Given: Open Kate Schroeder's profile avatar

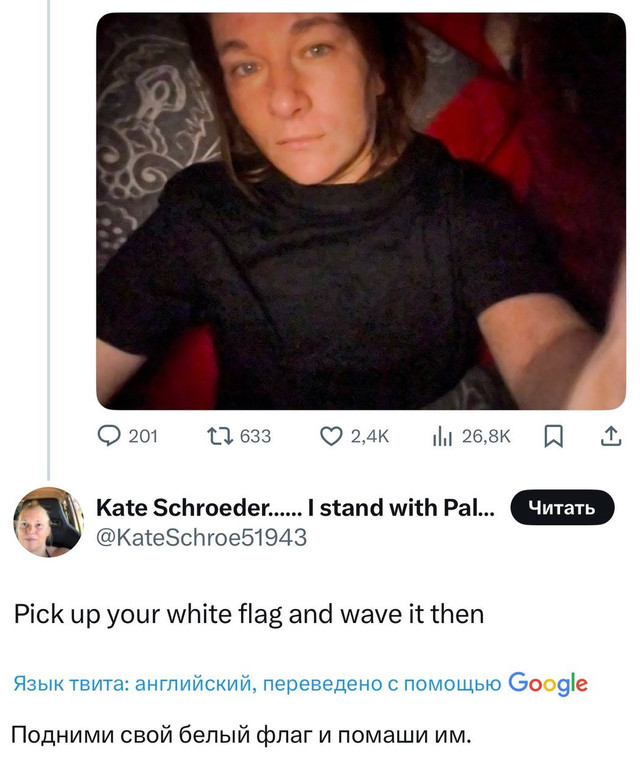Looking at the screenshot, I should coord(48,522).
